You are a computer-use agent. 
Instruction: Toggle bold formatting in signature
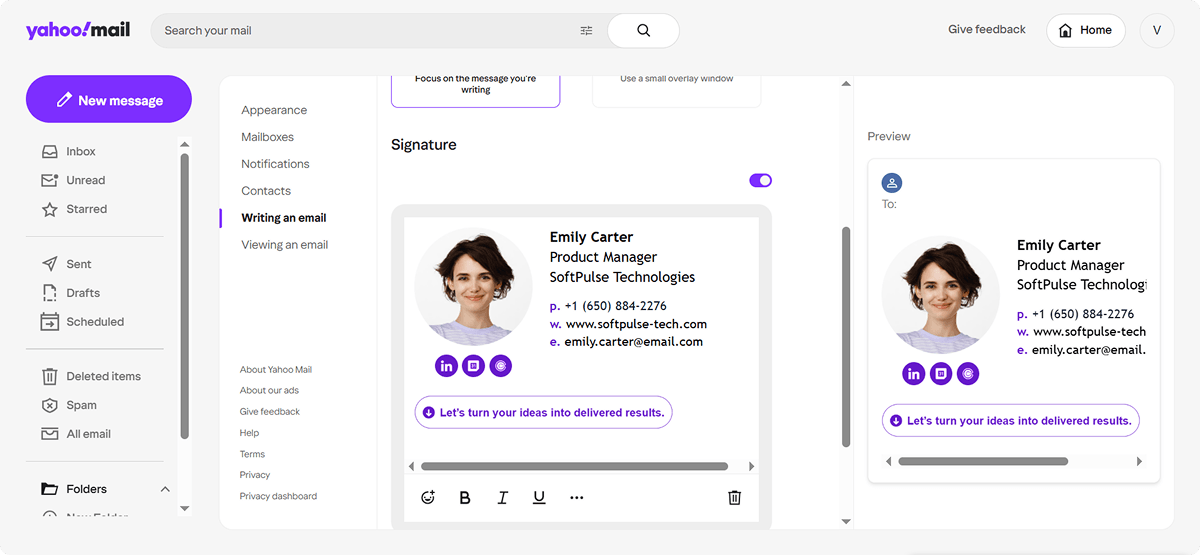tap(465, 498)
